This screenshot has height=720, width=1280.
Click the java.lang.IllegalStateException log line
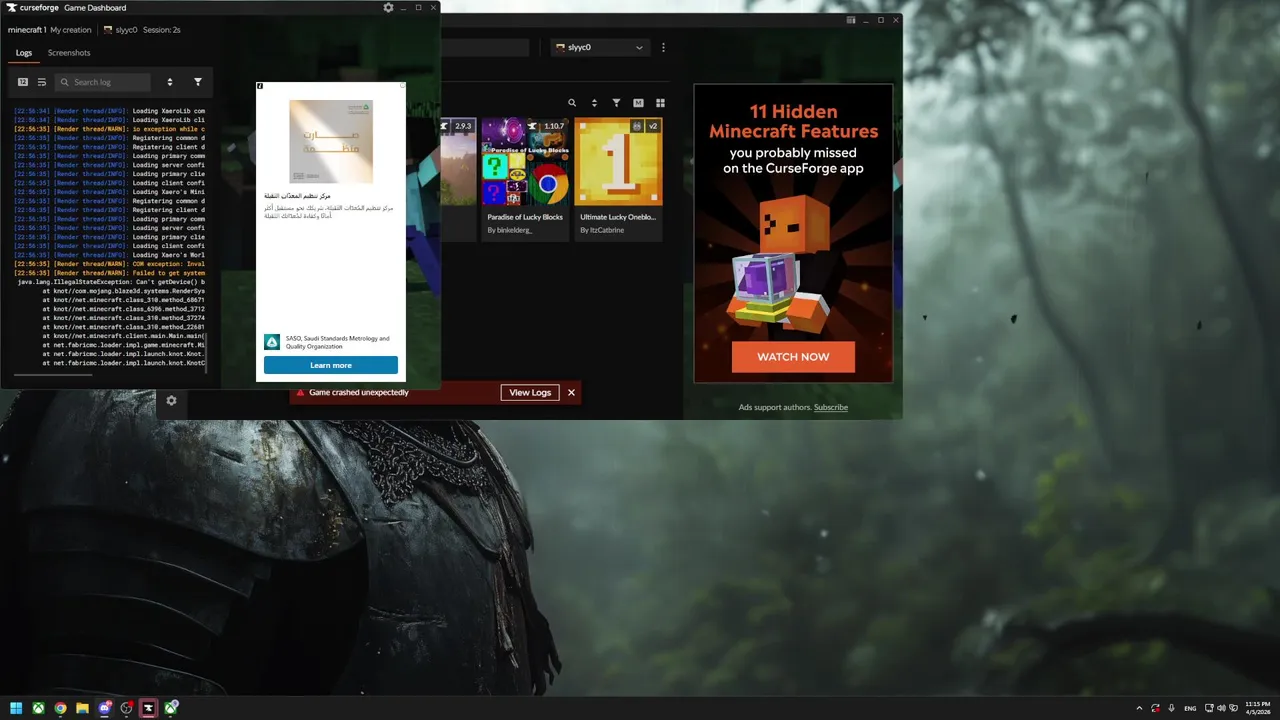[111, 282]
